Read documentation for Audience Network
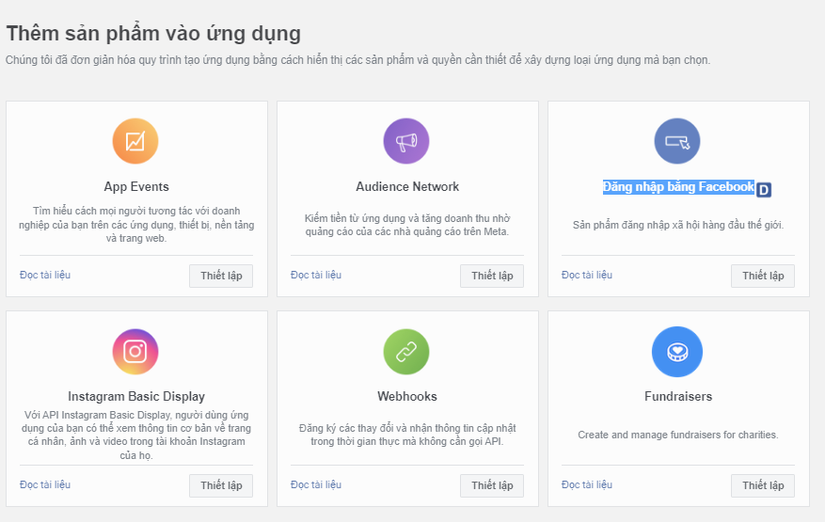 [x=316, y=275]
